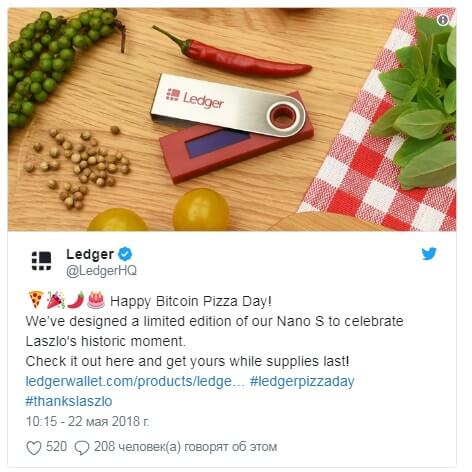Open the #thankslaszlo hashtag
This screenshot has width=472, height=472.
tap(69, 401)
